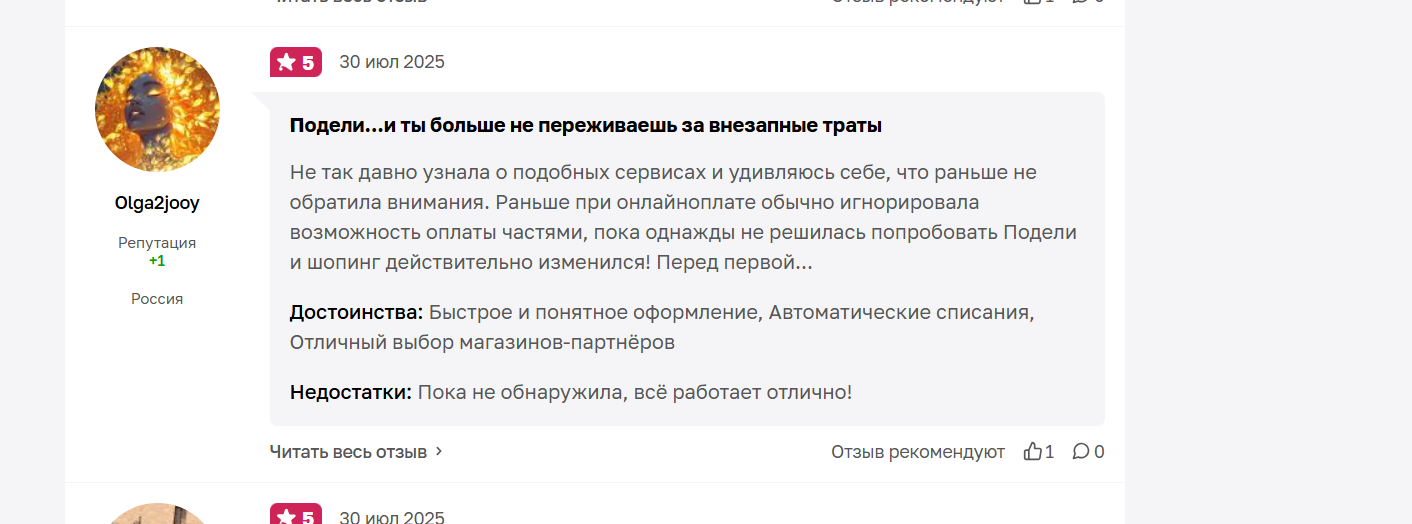Click the Репутация label under username

(x=157, y=243)
